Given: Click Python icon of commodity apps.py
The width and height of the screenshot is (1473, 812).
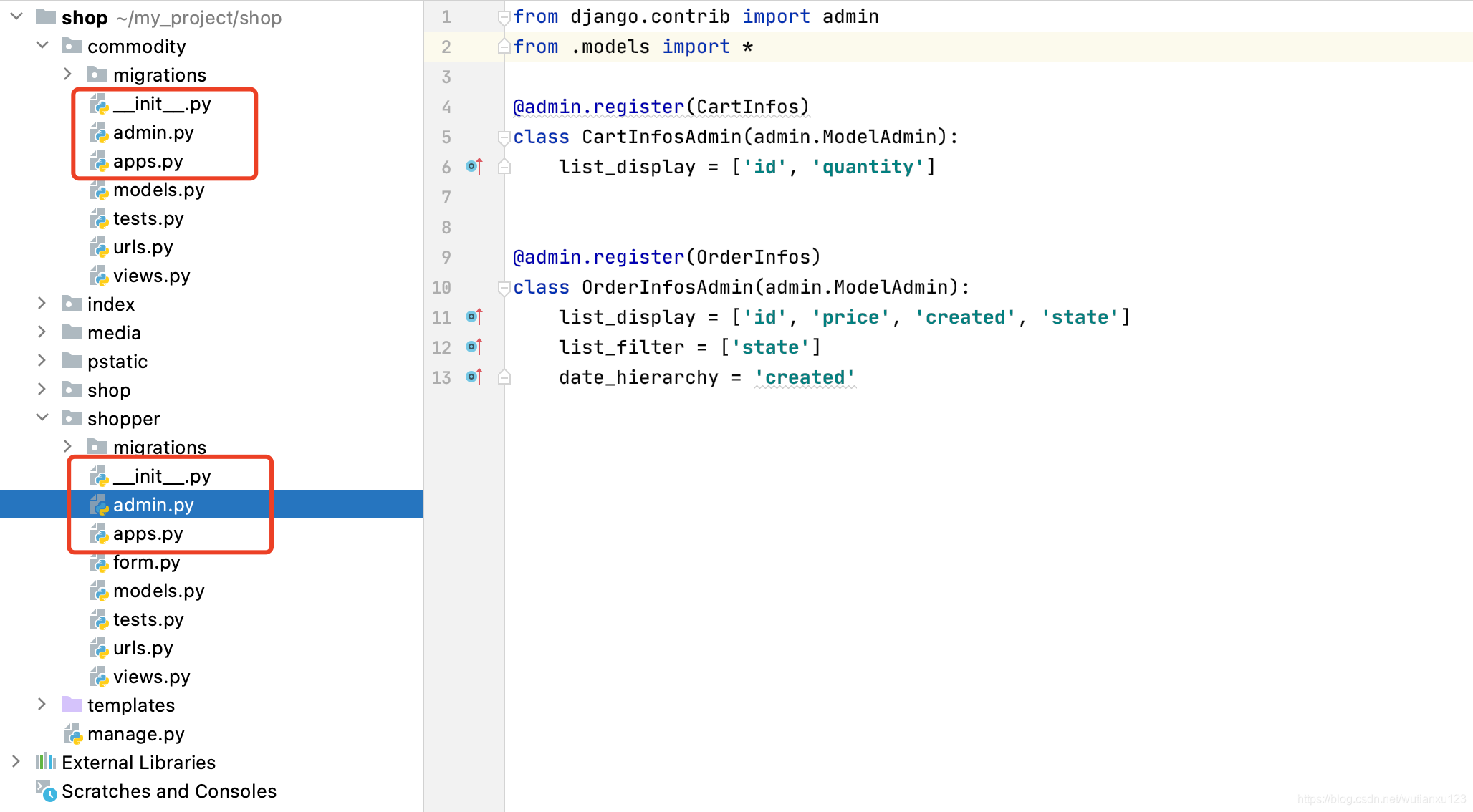Looking at the screenshot, I should click(99, 162).
